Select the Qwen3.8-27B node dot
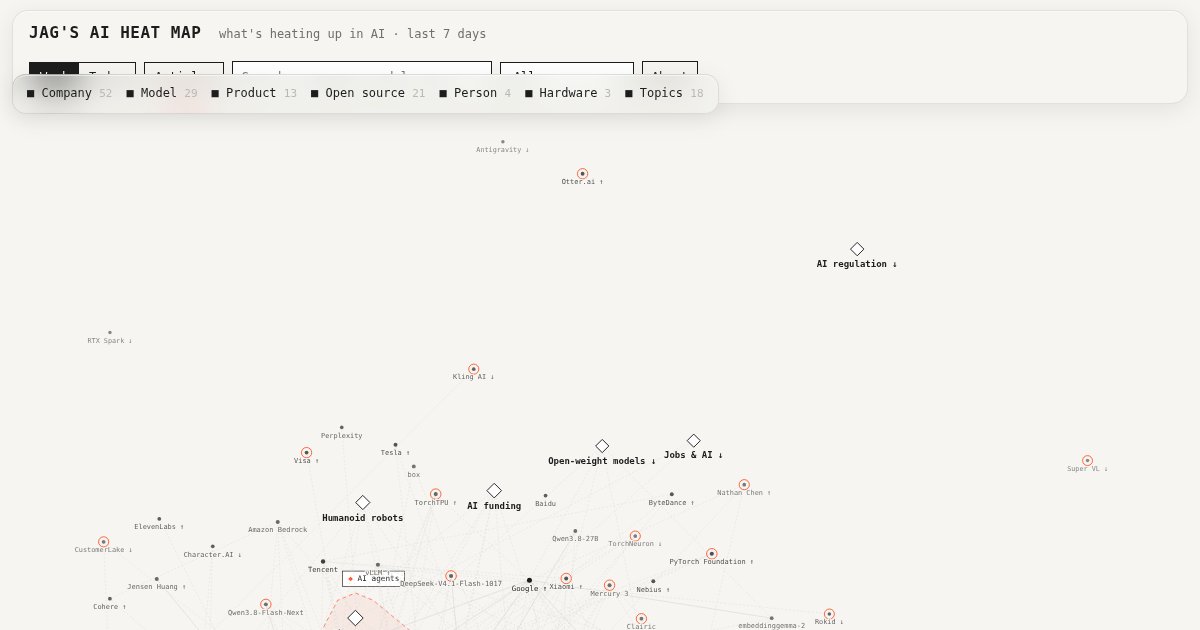1200x630 pixels. [x=575, y=531]
